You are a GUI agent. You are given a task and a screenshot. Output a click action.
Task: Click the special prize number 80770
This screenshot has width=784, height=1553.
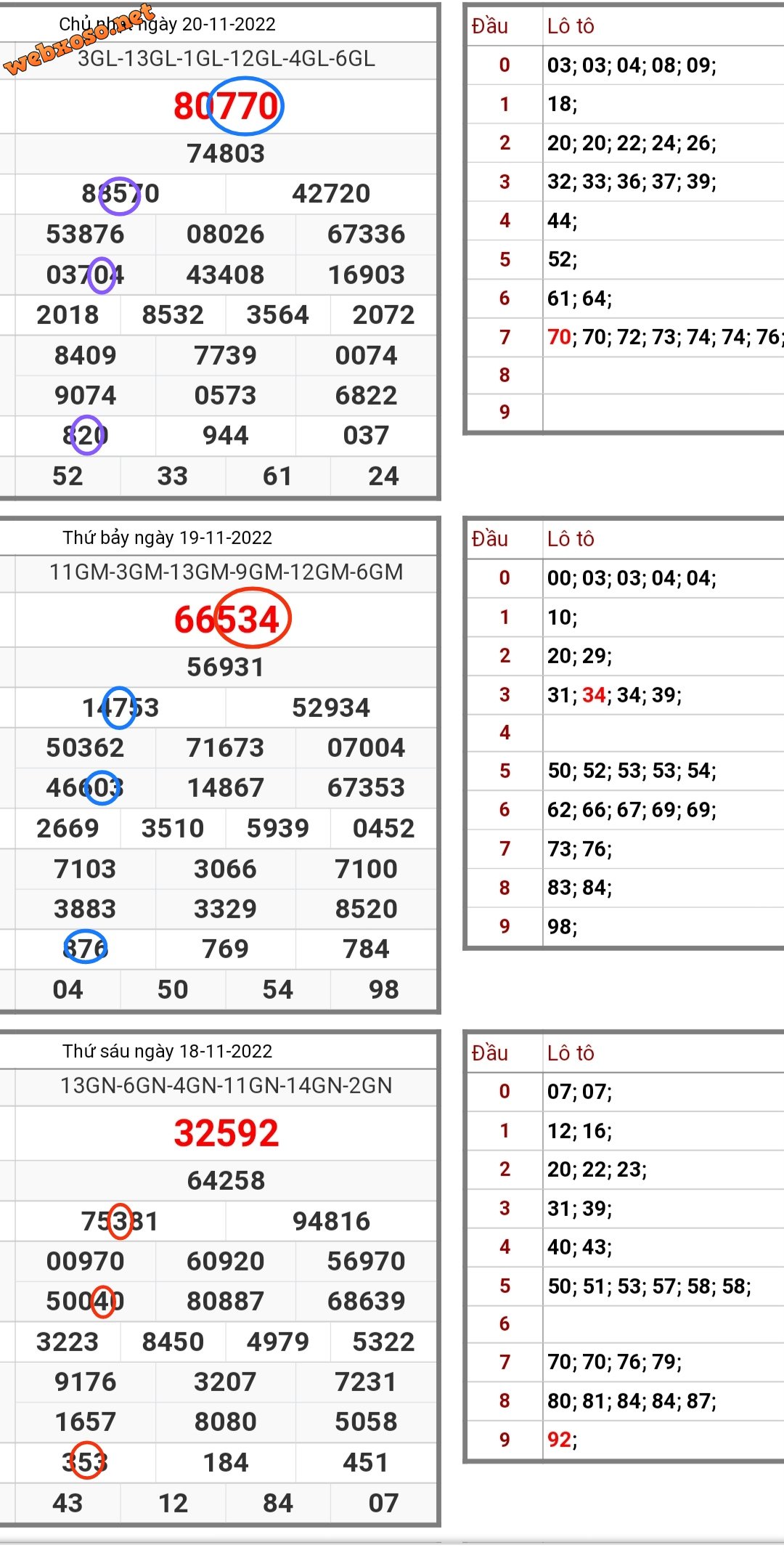click(x=226, y=106)
